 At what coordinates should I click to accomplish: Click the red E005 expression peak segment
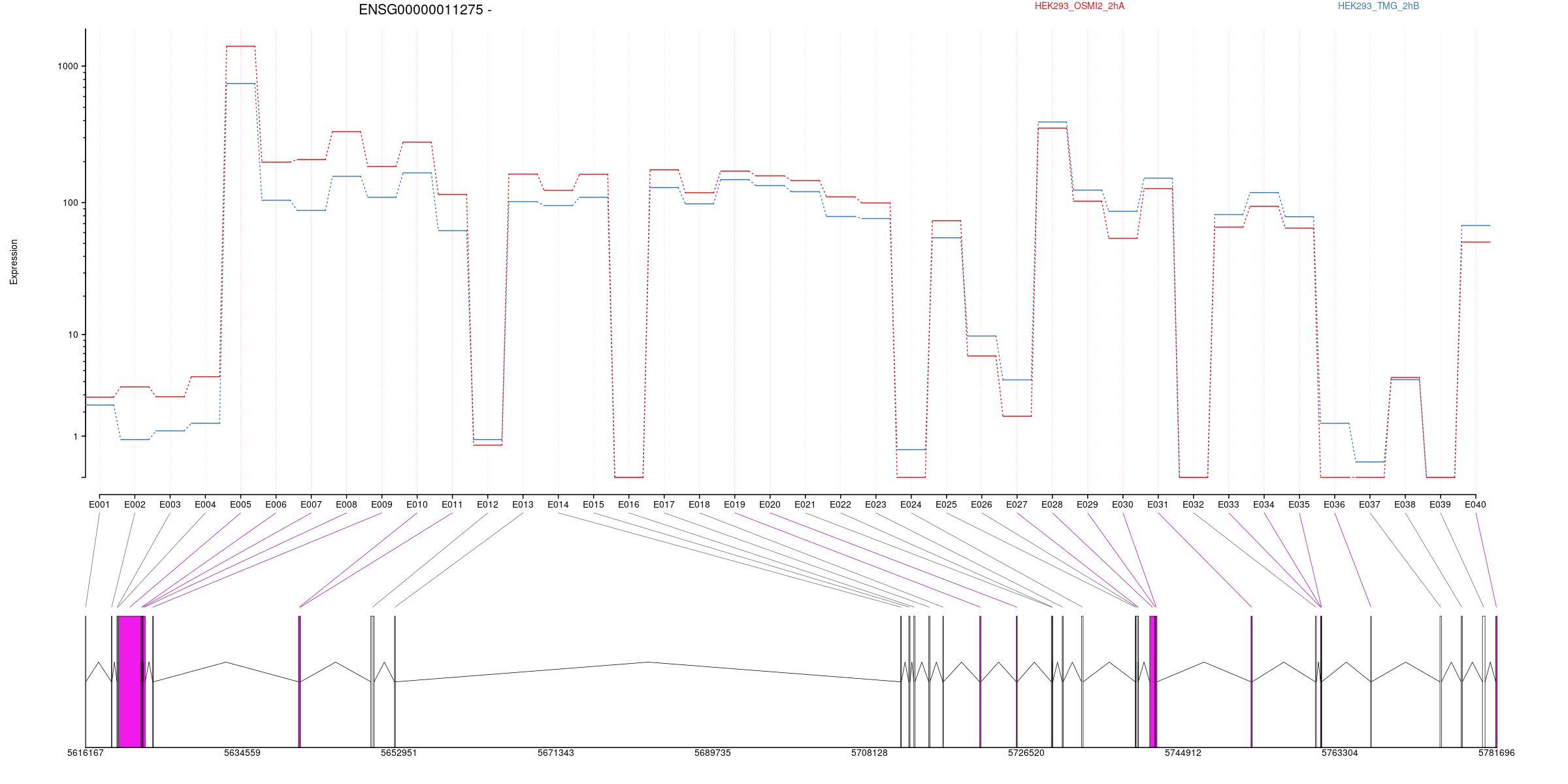pyautogui.click(x=240, y=46)
